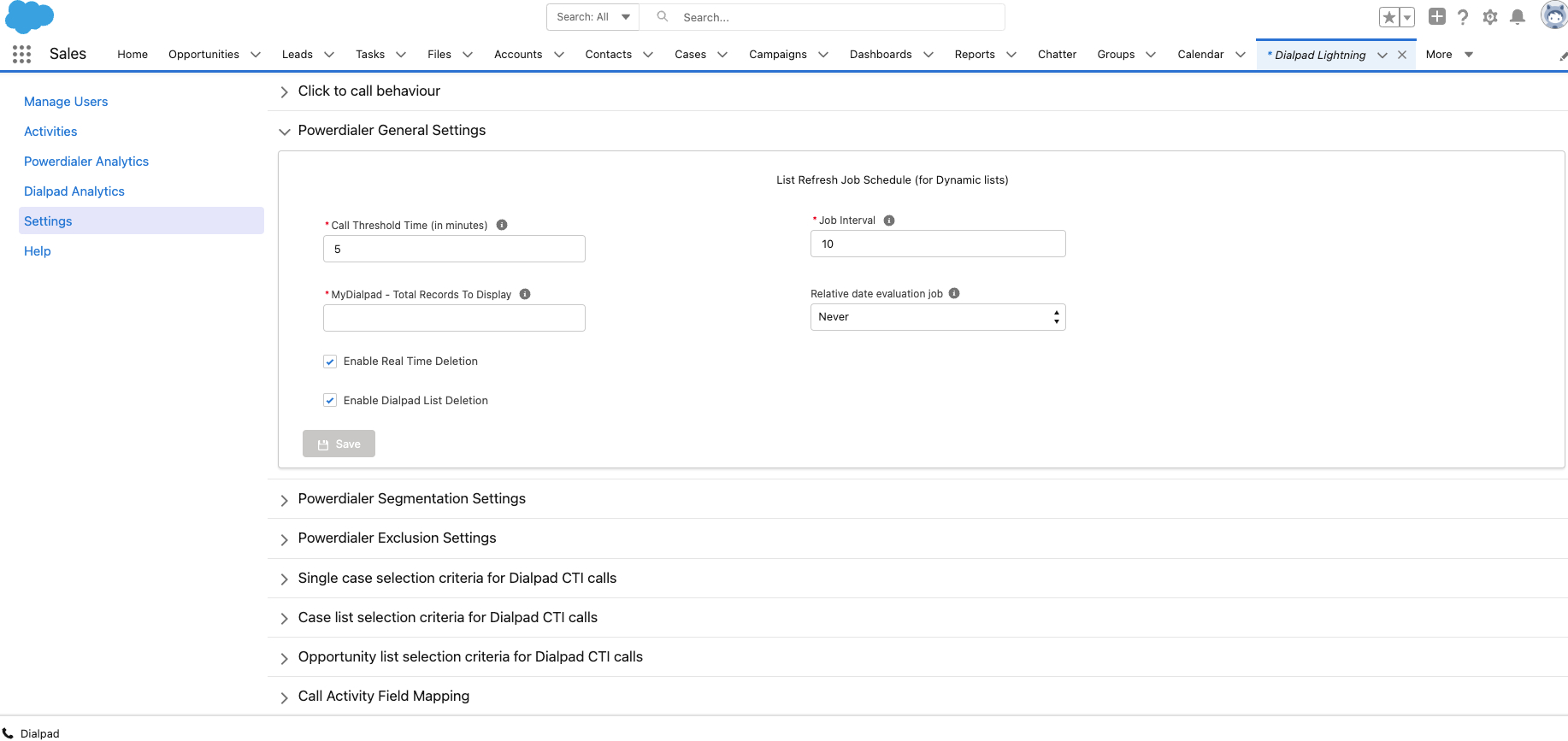Open the Contacts tab

coord(609,54)
